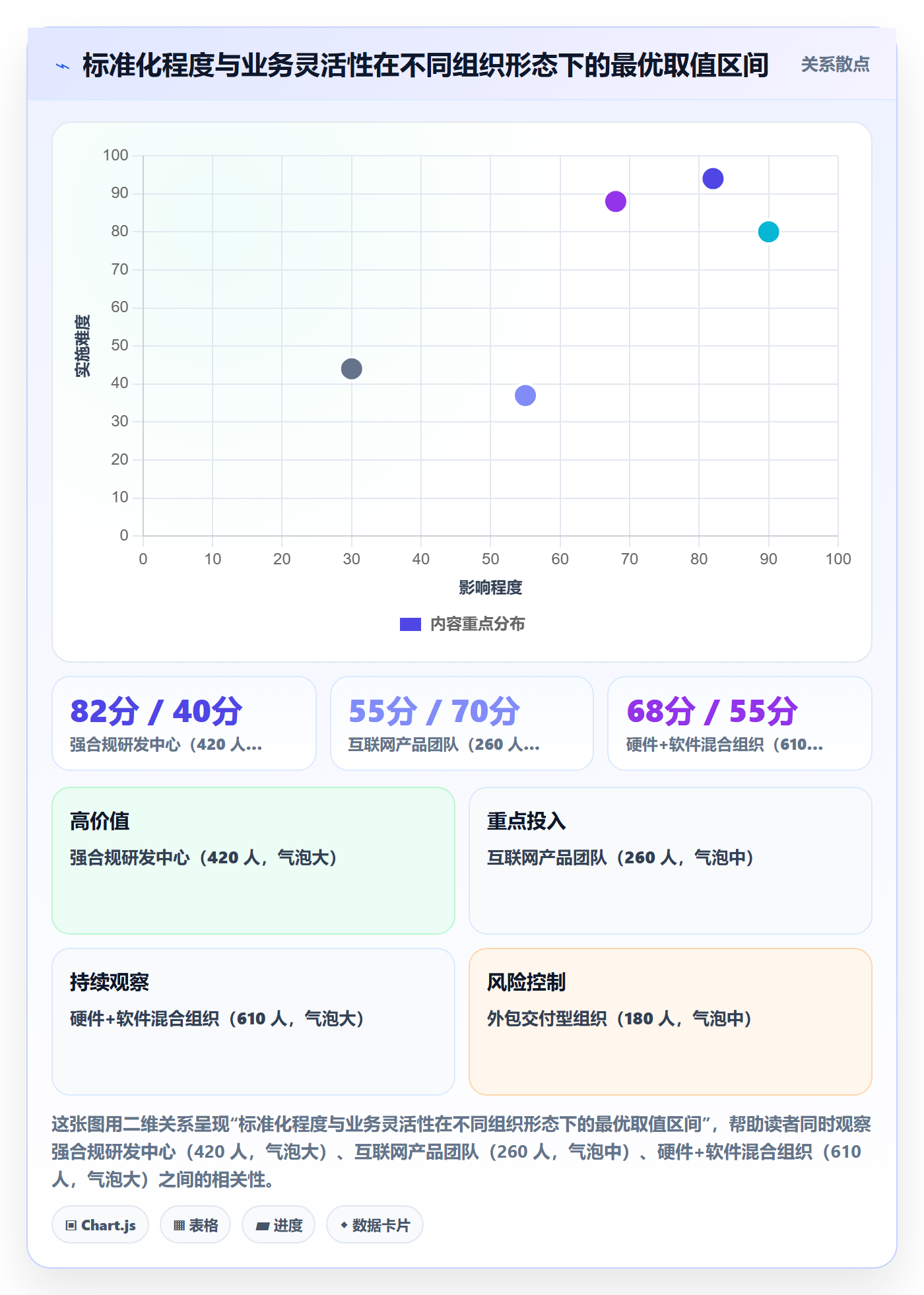Select the dark blue scatter point near 82
This screenshot has width=924, height=1295.
click(713, 179)
